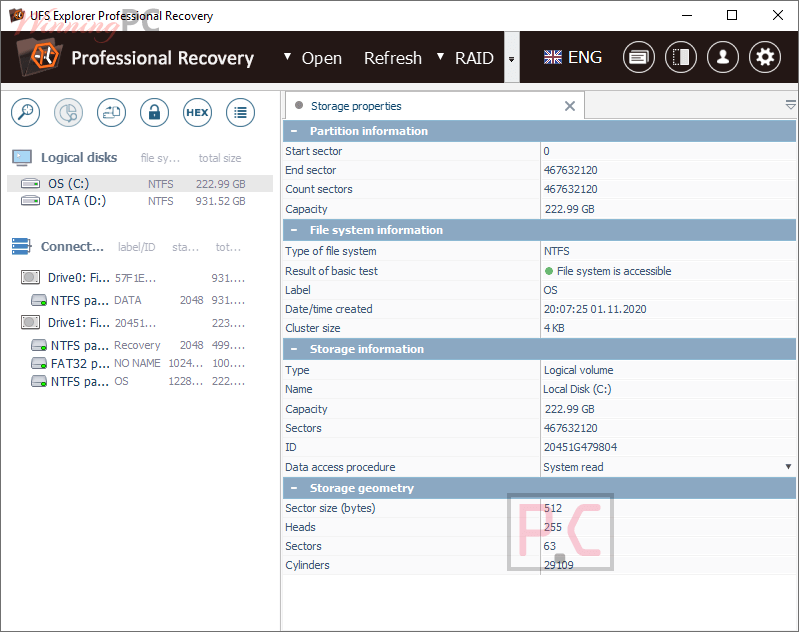This screenshot has height=632, width=799.
Task: Click the 'file sy...' column header
Action: [x=160, y=158]
